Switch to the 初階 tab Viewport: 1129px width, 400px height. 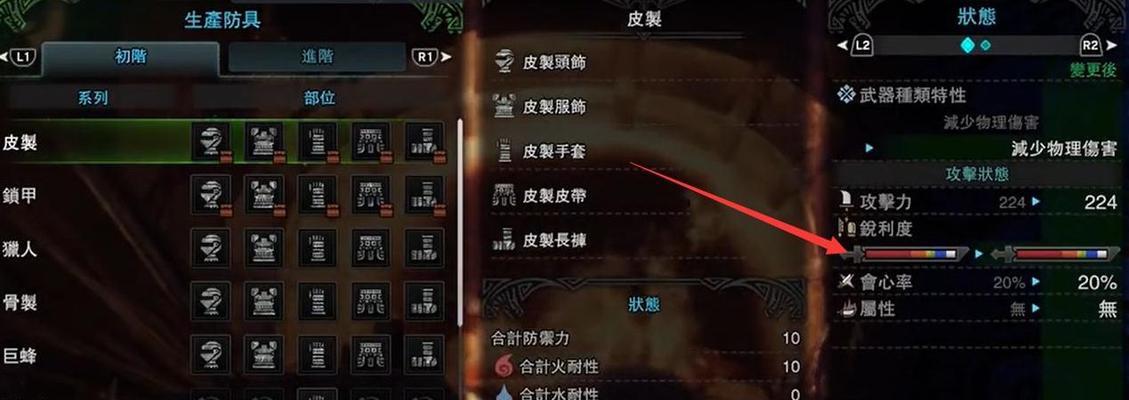130,58
